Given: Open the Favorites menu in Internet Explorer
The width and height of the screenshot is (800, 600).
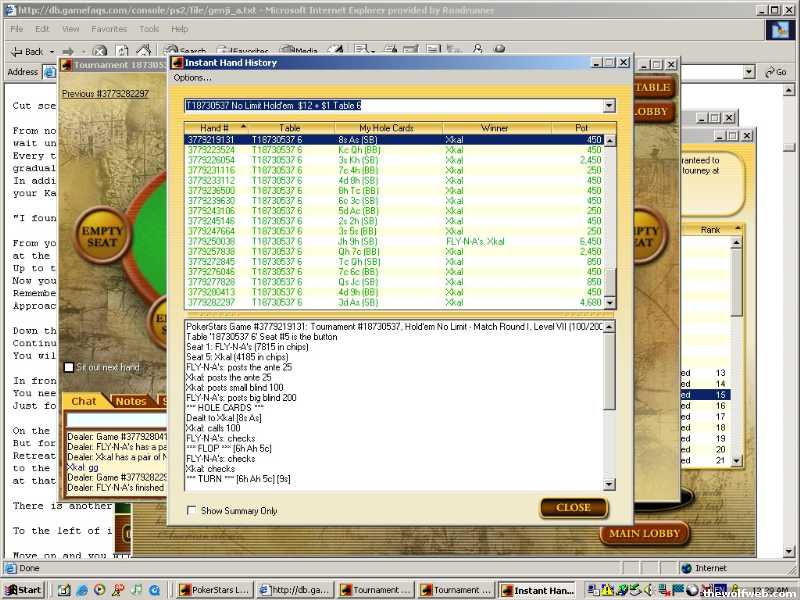Looking at the screenshot, I should [109, 29].
